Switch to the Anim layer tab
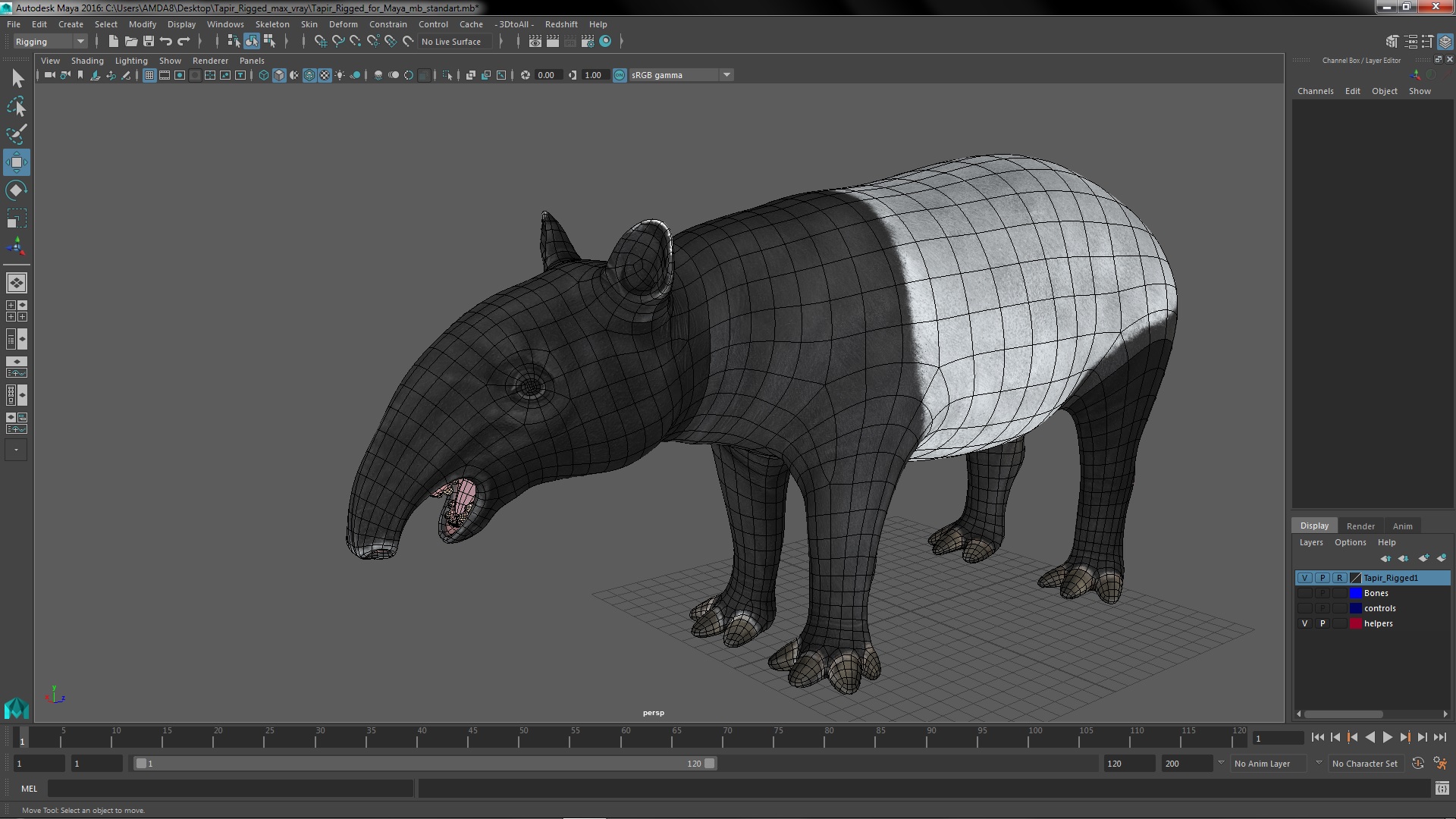1456x819 pixels. 1402,526
